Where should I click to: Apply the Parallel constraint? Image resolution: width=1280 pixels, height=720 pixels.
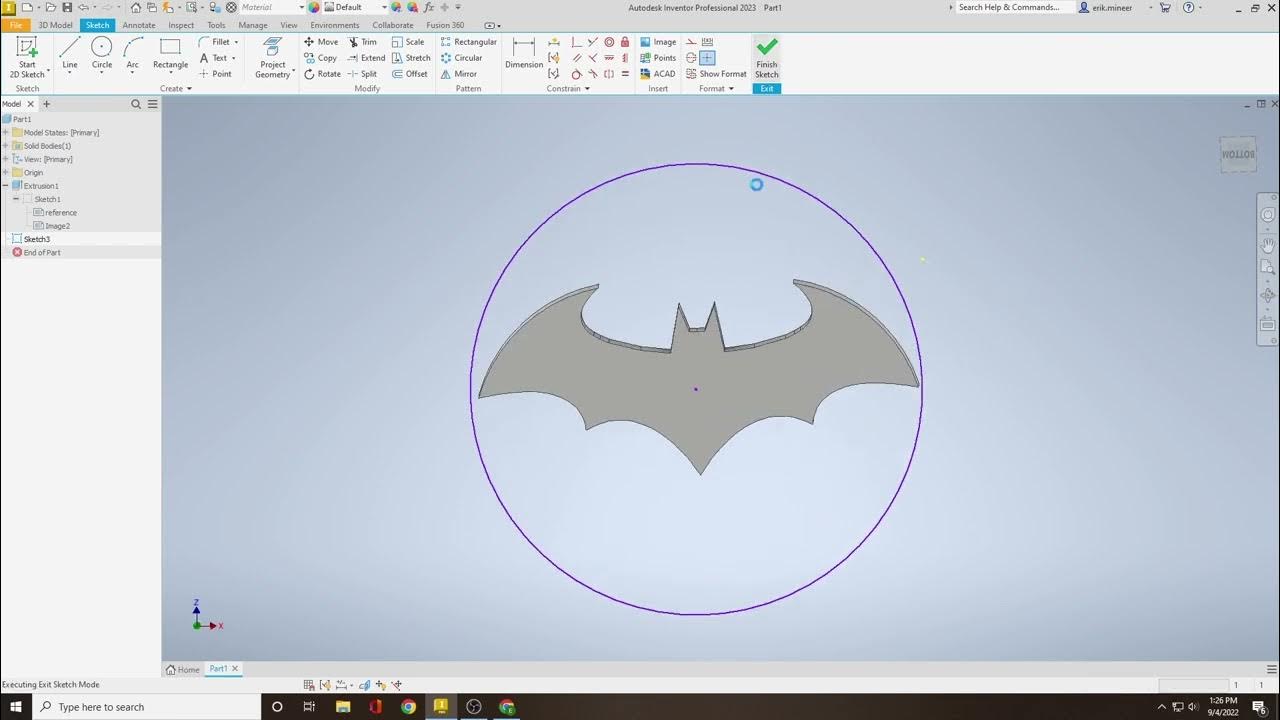[577, 58]
